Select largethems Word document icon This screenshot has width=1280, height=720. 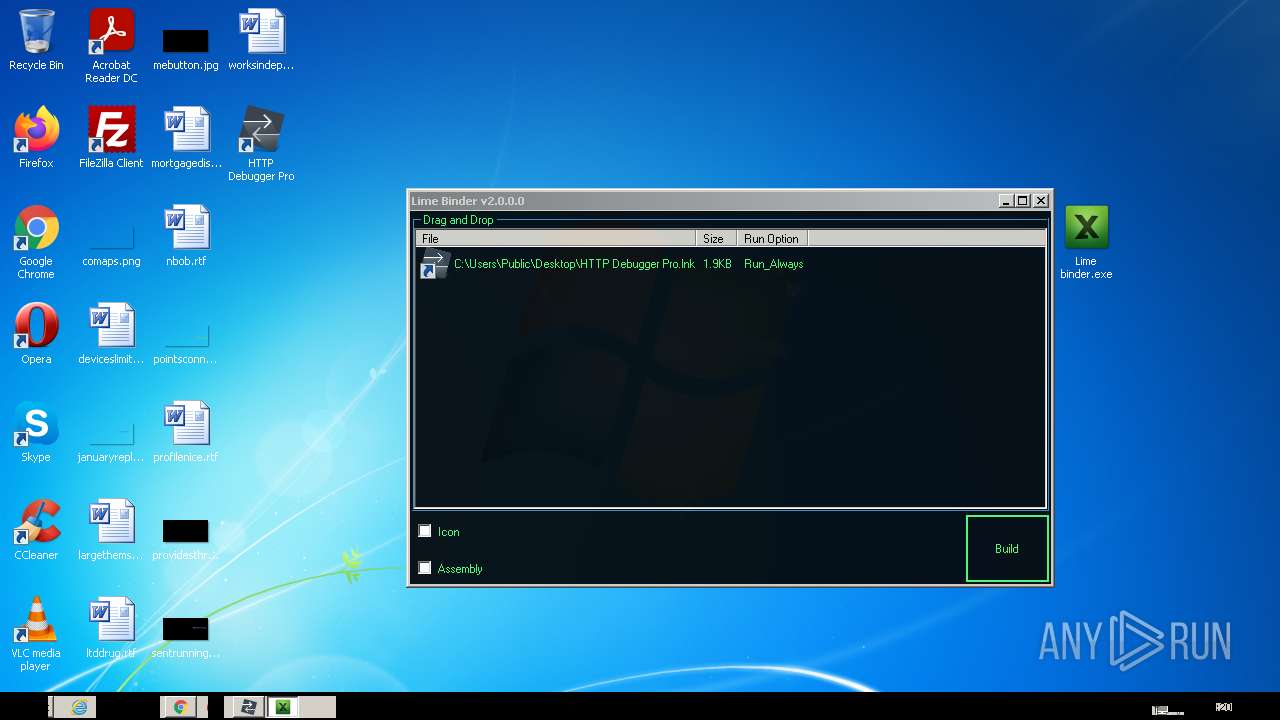(x=111, y=530)
